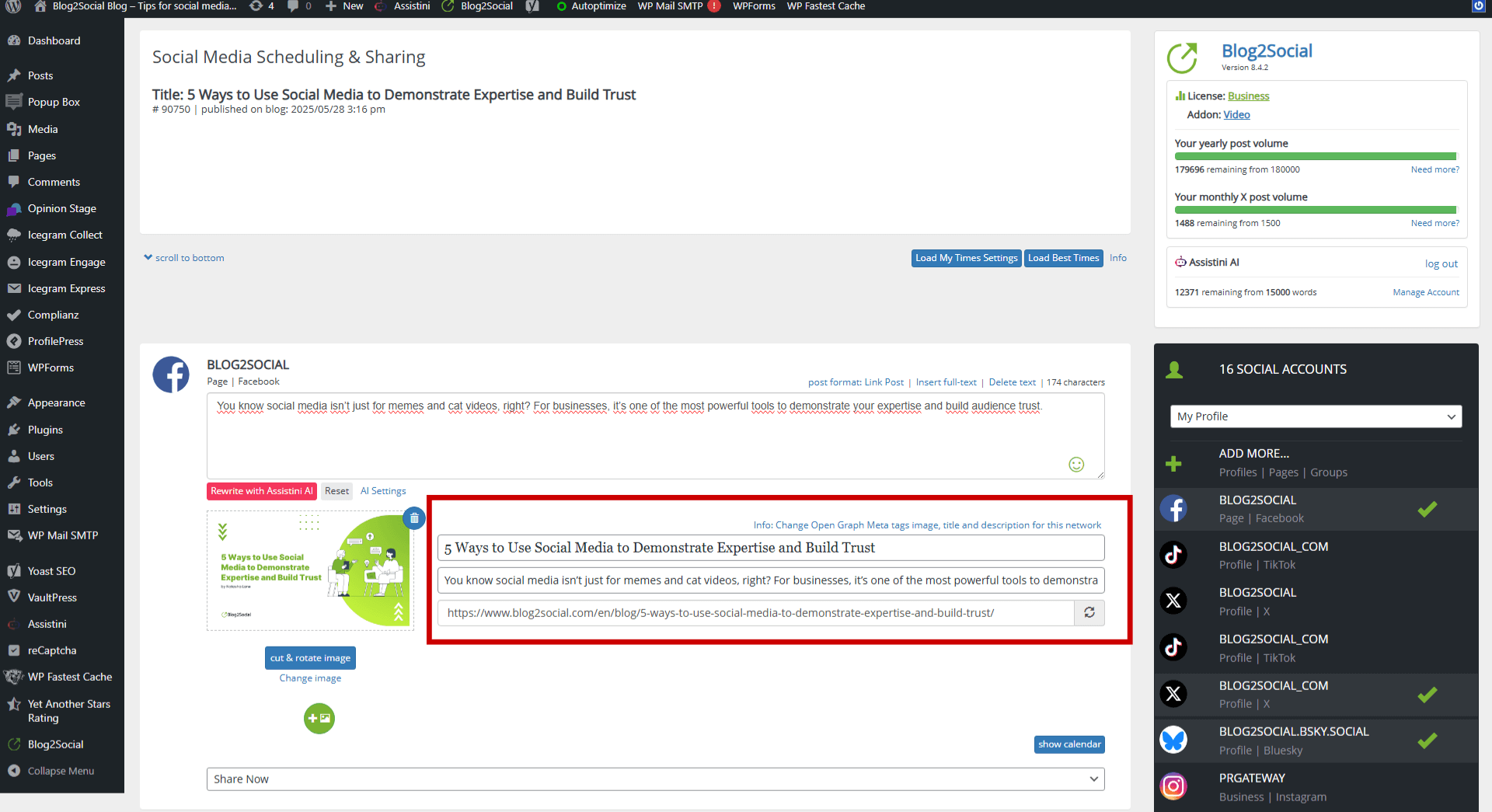1492x812 pixels.
Task: Click the Reset button
Action: click(x=336, y=491)
